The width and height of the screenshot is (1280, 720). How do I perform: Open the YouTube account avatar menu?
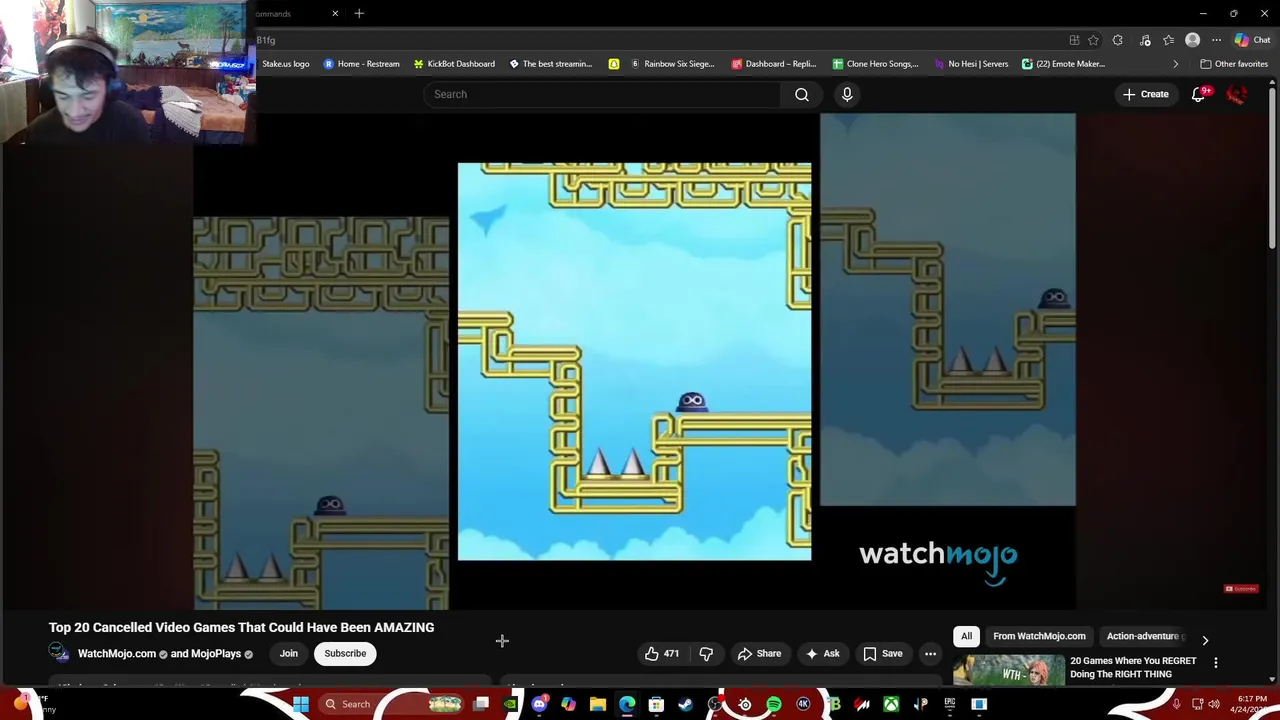[1237, 94]
